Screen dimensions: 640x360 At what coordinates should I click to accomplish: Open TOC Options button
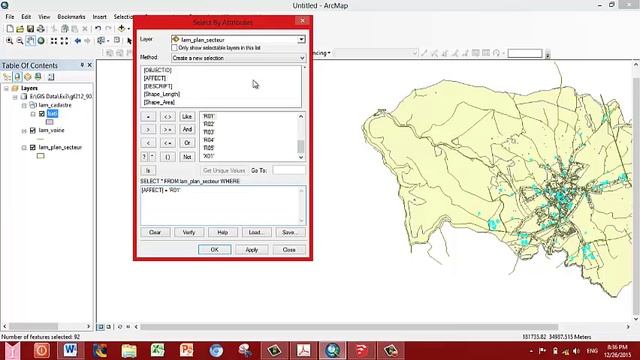click(51, 77)
